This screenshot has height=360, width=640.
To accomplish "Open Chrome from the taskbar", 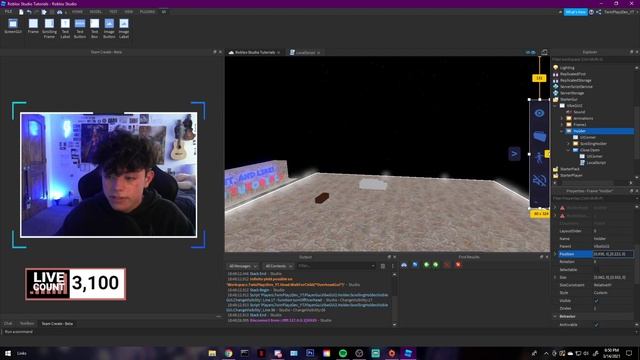I will pyautogui.click(x=229, y=353).
